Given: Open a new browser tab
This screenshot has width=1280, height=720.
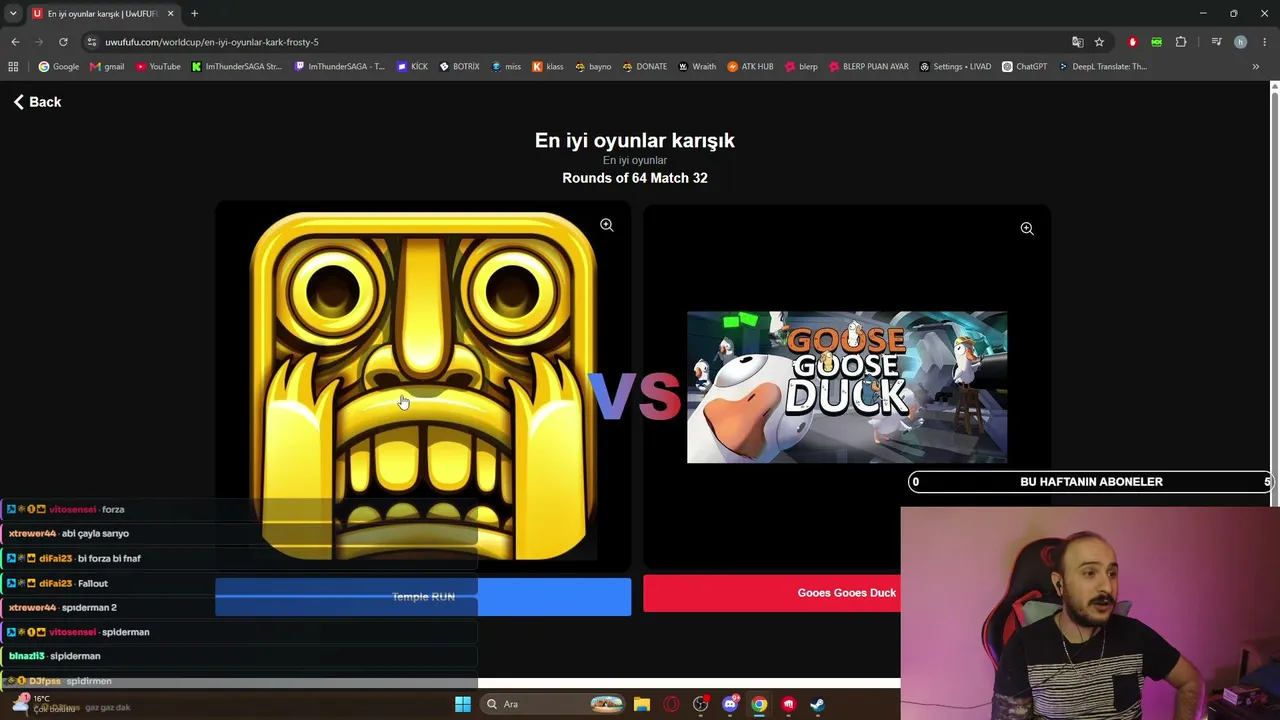Looking at the screenshot, I should [x=194, y=13].
